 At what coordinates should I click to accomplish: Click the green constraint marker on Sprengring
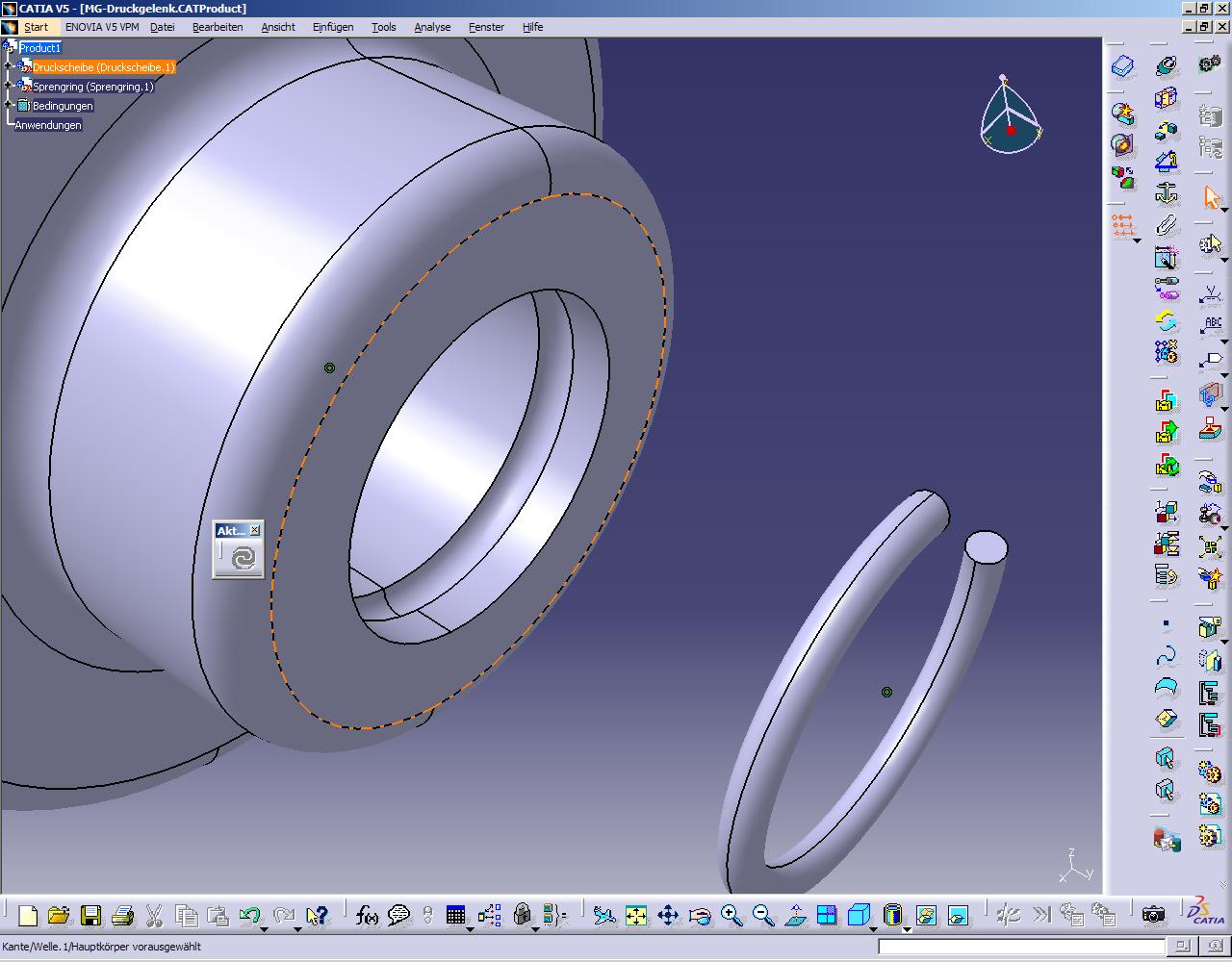click(x=886, y=692)
